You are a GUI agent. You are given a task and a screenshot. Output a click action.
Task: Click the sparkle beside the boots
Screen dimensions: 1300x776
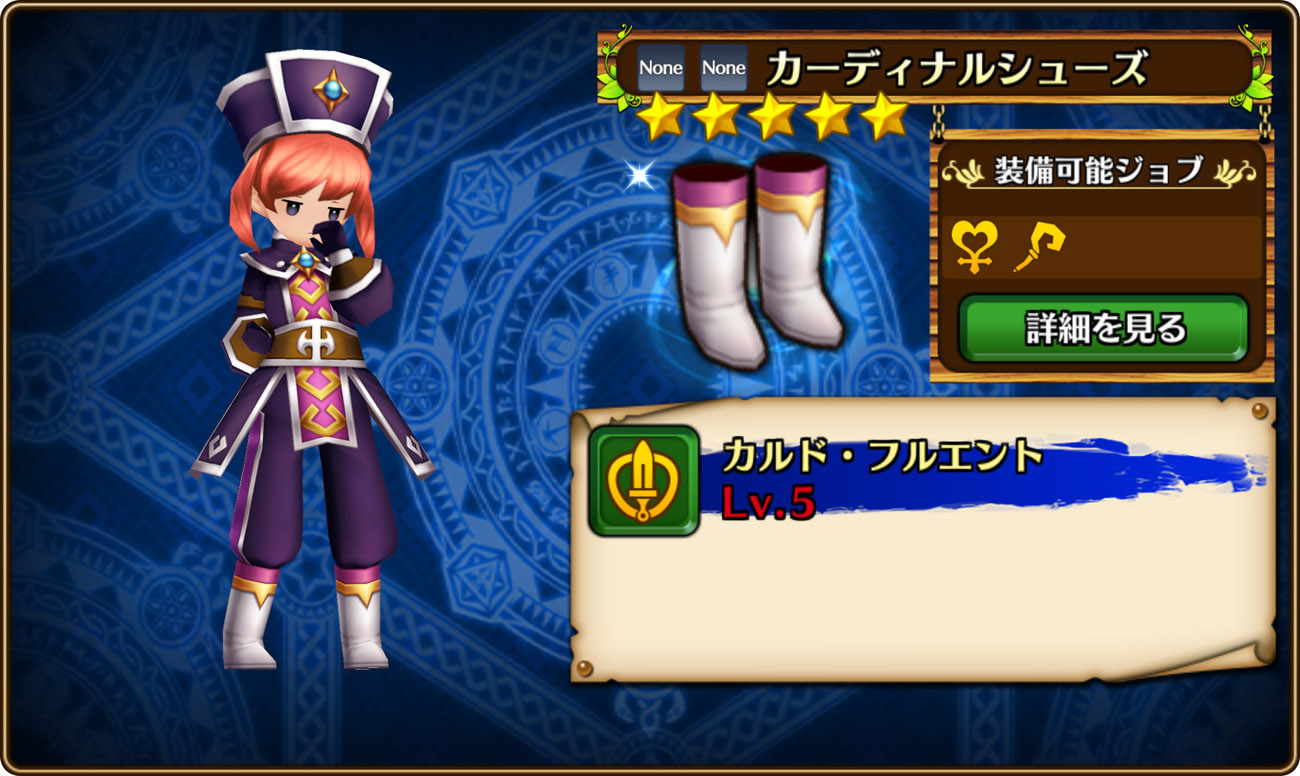point(637,176)
